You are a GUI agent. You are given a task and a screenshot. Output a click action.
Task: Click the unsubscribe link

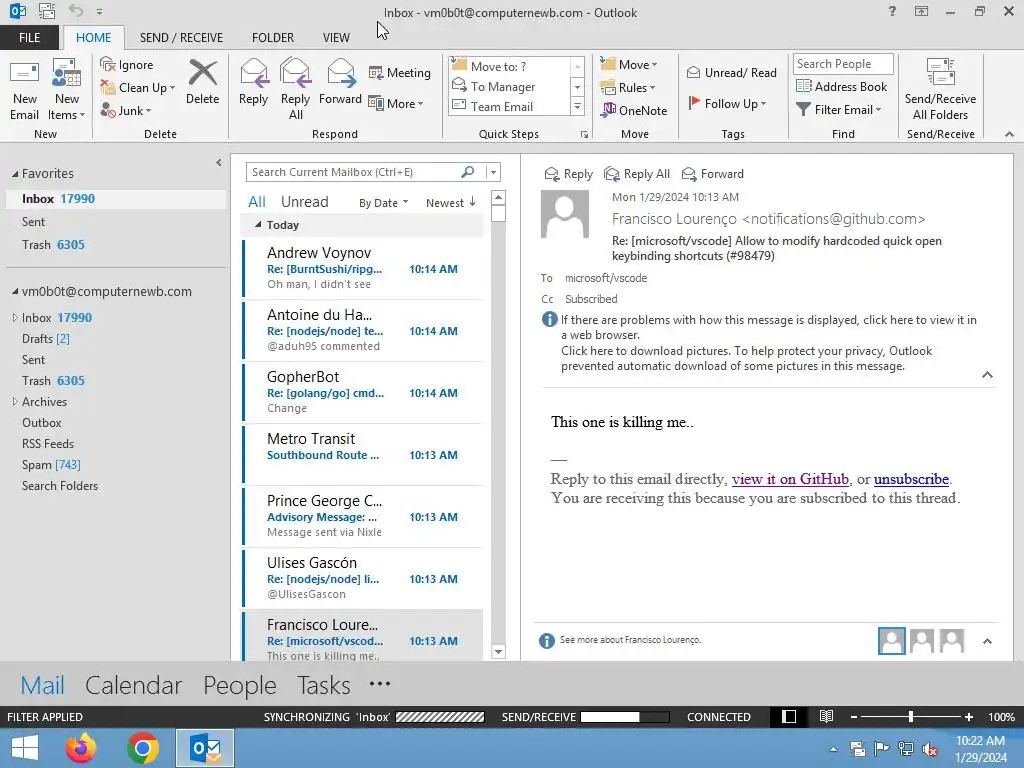911,479
